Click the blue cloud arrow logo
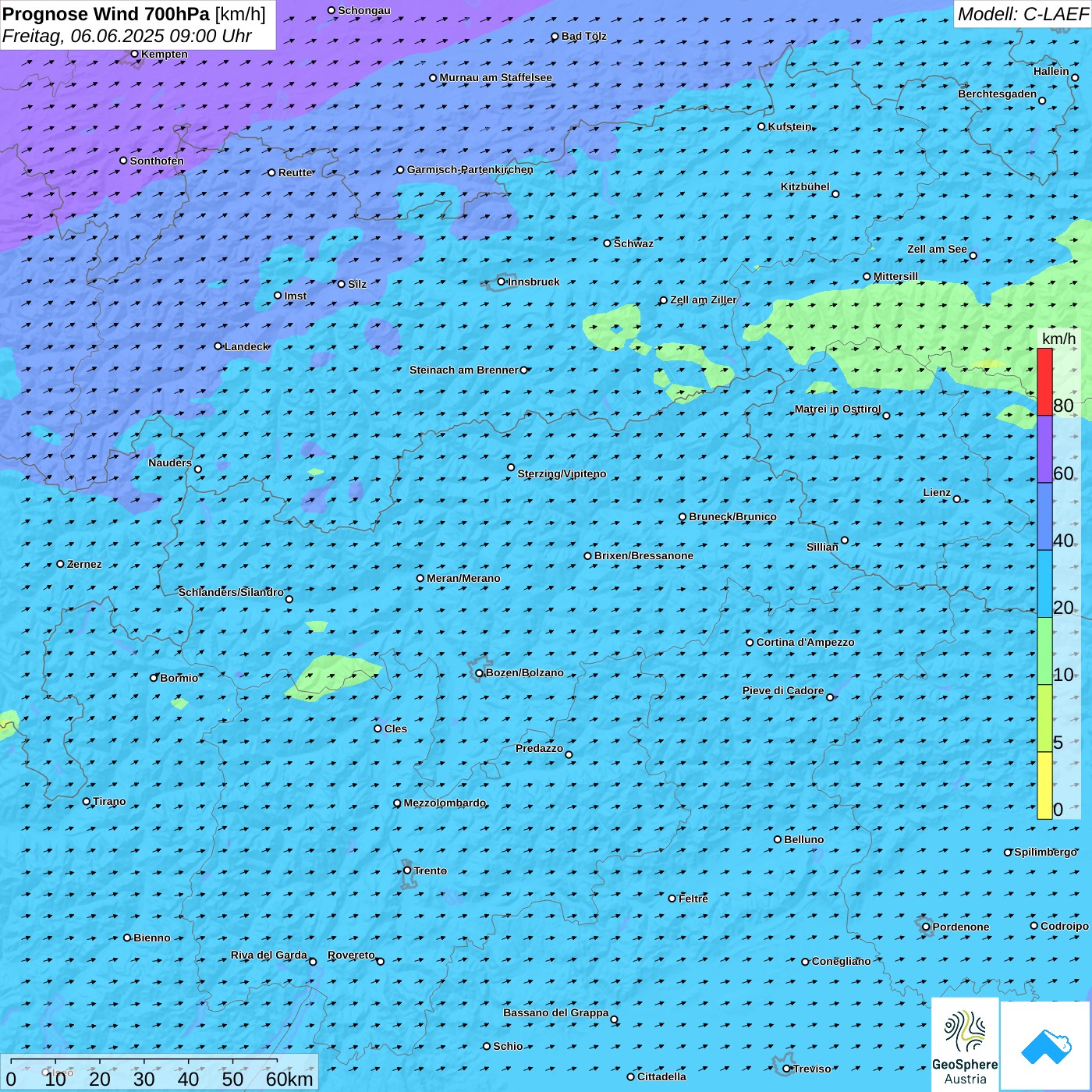The image size is (1092, 1092). [x=1045, y=1046]
